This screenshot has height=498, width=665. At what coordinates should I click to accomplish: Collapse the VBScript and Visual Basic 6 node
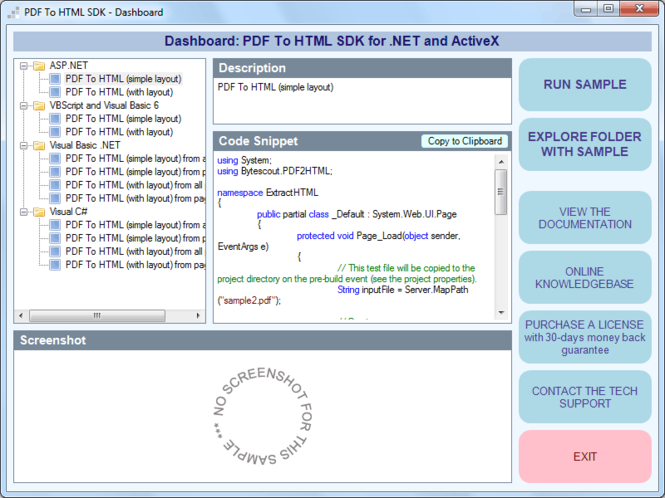(x=24, y=106)
